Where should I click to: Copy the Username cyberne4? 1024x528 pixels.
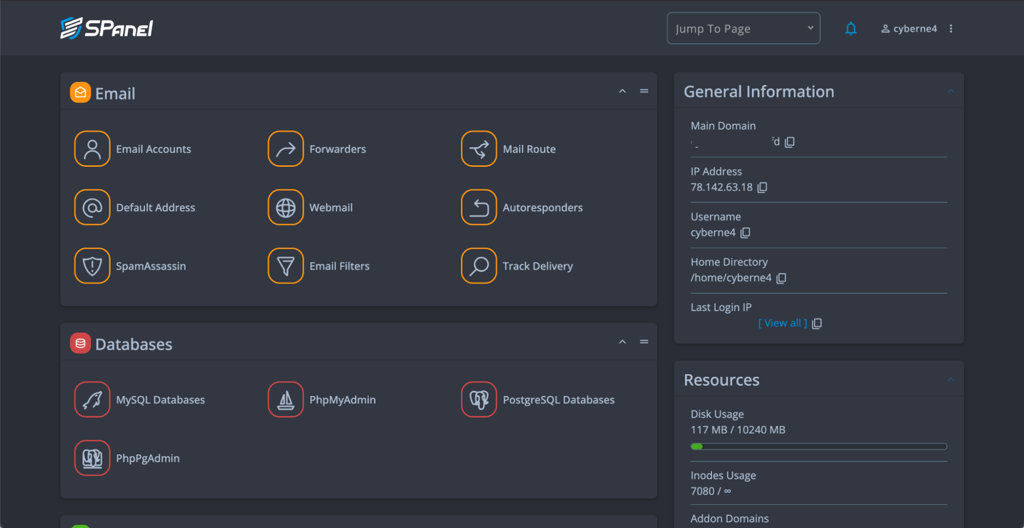pos(745,233)
